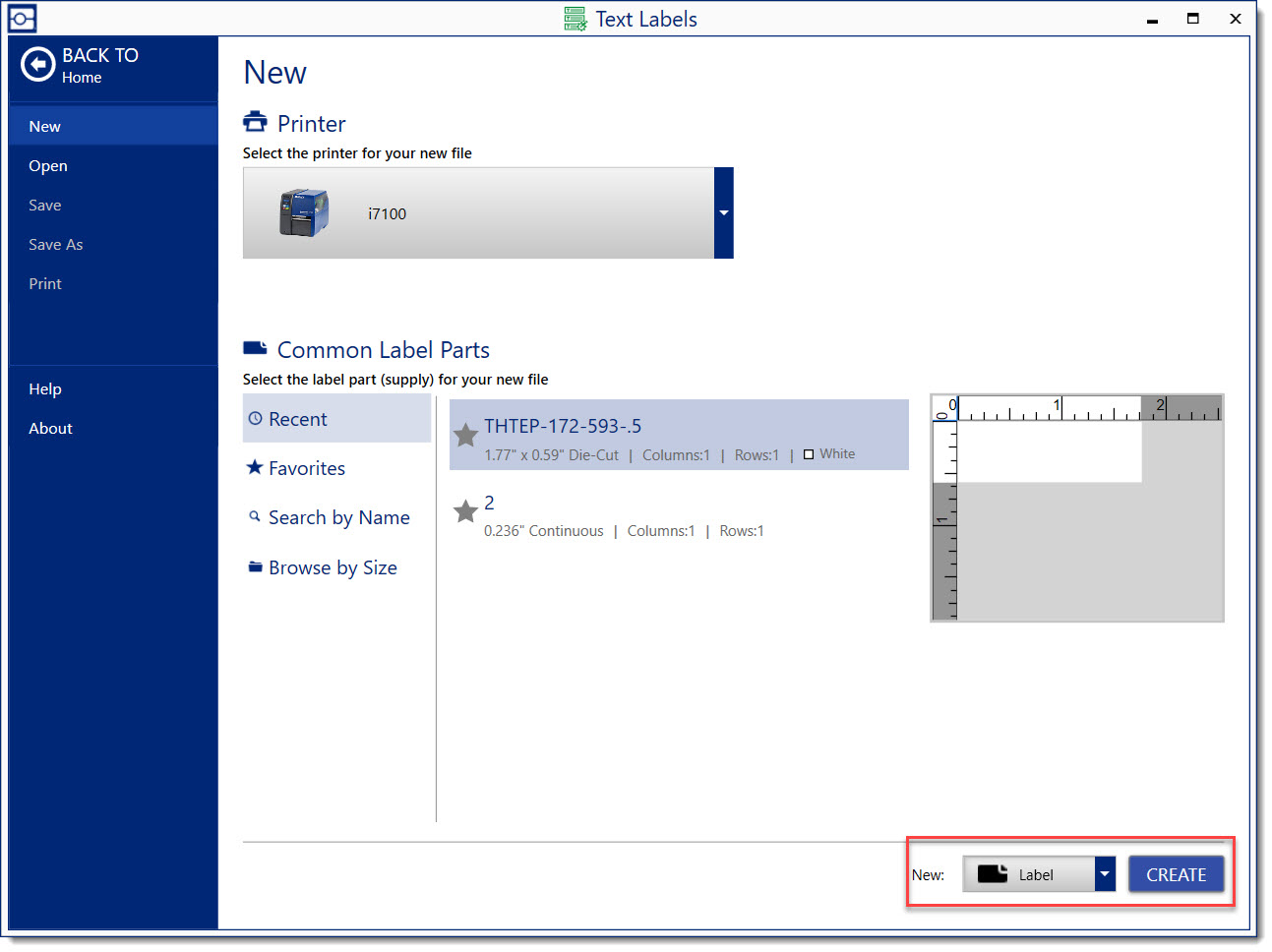Click the White color swatch square
This screenshot has height=952, width=1272.
809,454
